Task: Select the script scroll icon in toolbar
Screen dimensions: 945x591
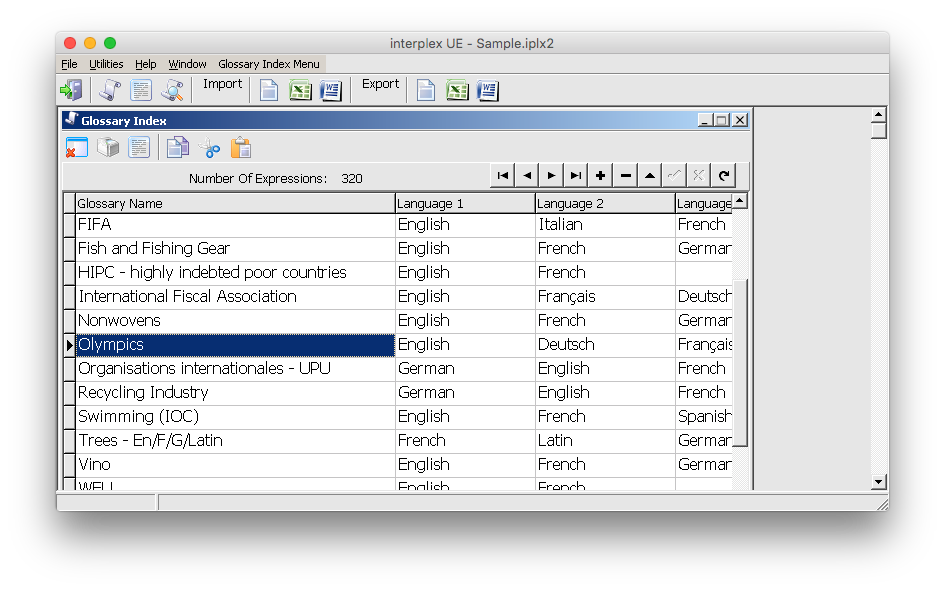Action: [110, 90]
